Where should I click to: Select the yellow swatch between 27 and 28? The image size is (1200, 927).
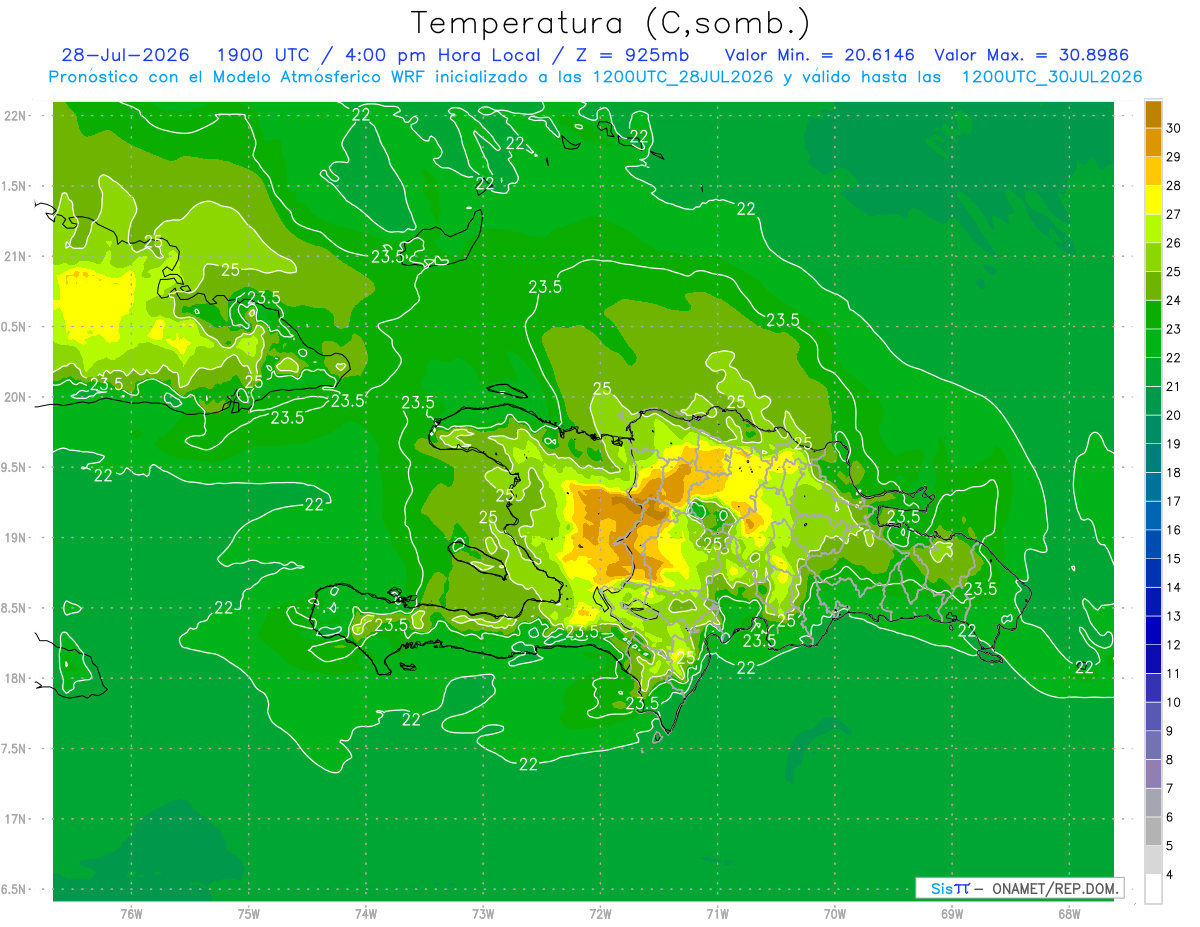pos(1153,200)
